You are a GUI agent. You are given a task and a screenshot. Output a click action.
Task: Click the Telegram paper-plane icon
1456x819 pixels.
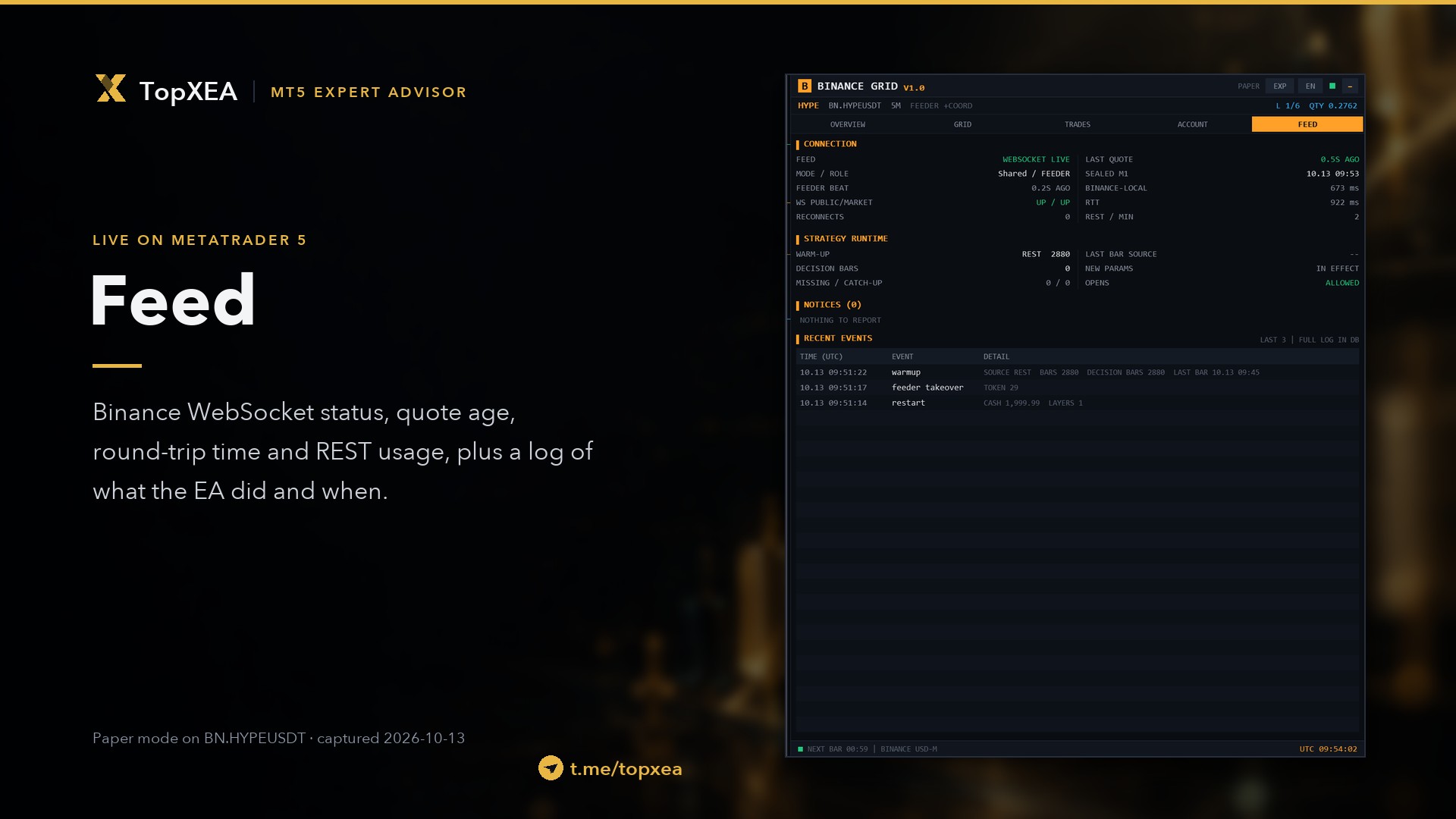551,768
